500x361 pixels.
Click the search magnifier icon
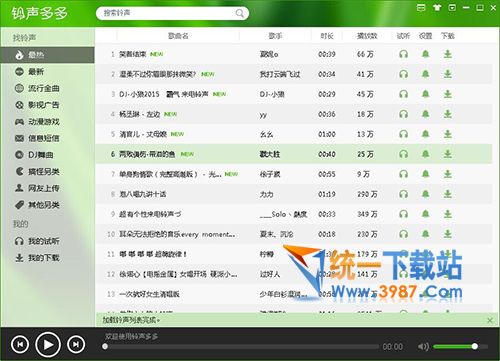[x=239, y=13]
